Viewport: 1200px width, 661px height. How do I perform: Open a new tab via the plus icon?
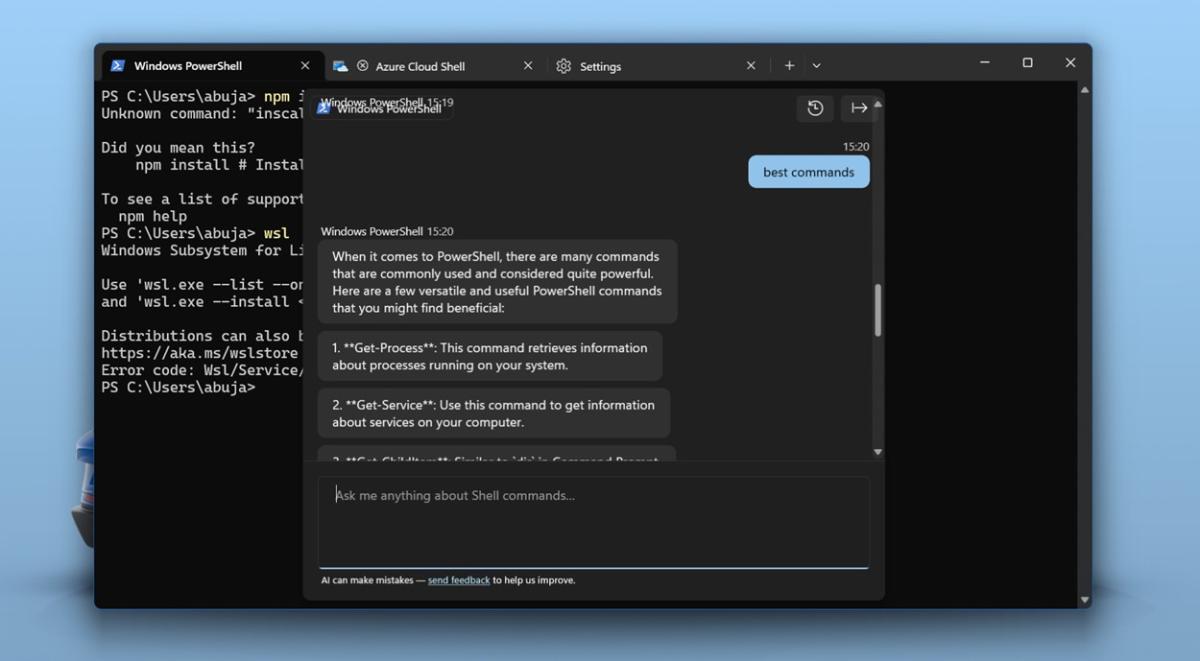click(x=789, y=65)
